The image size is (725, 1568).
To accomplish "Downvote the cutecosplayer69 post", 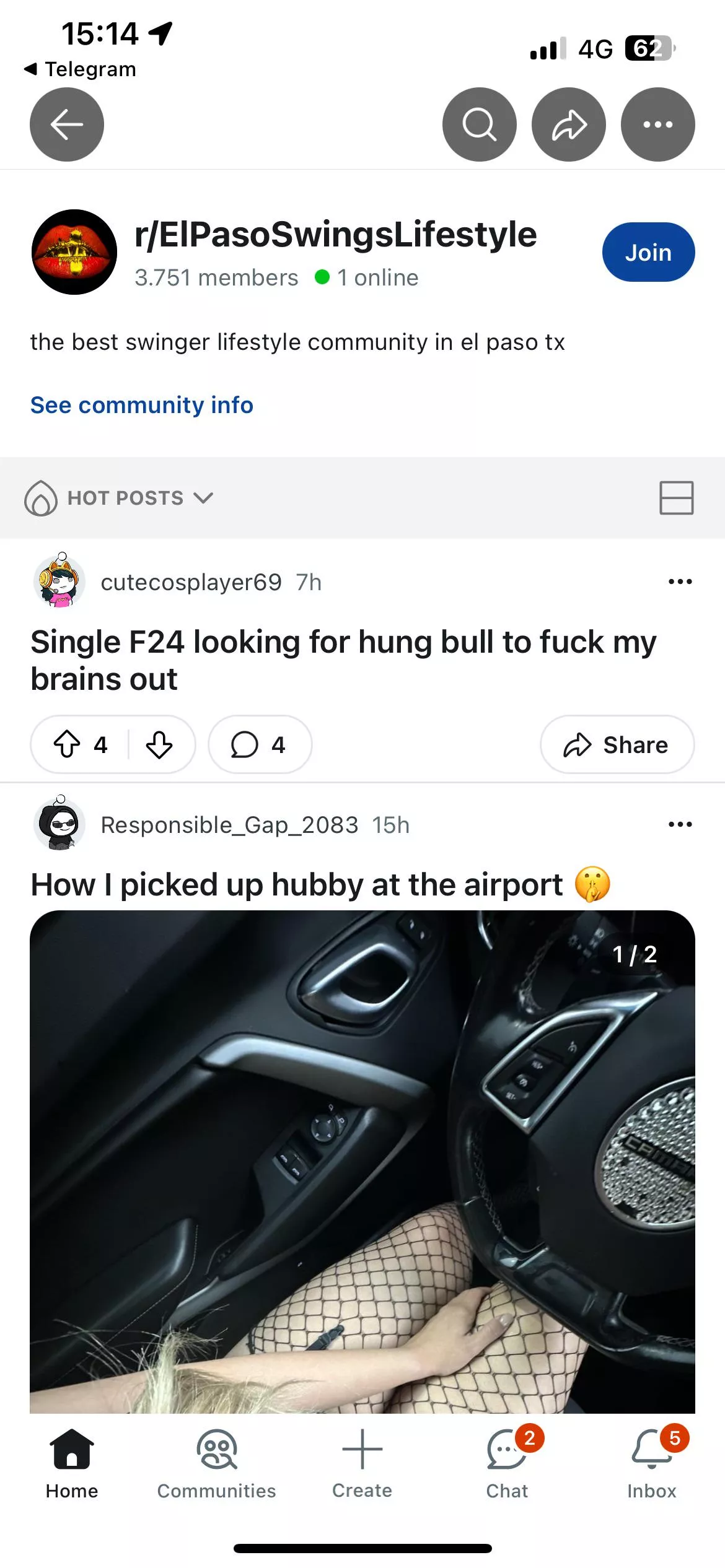I will pos(159,744).
